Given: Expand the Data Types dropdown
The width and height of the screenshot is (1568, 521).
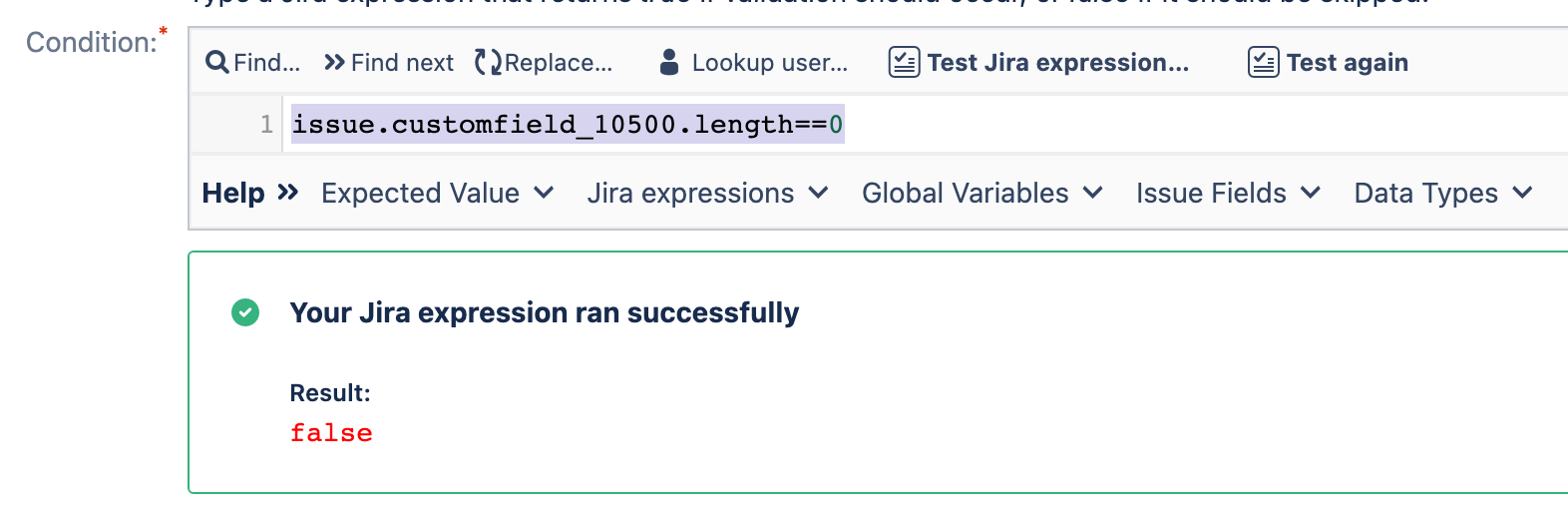Looking at the screenshot, I should (1442, 193).
